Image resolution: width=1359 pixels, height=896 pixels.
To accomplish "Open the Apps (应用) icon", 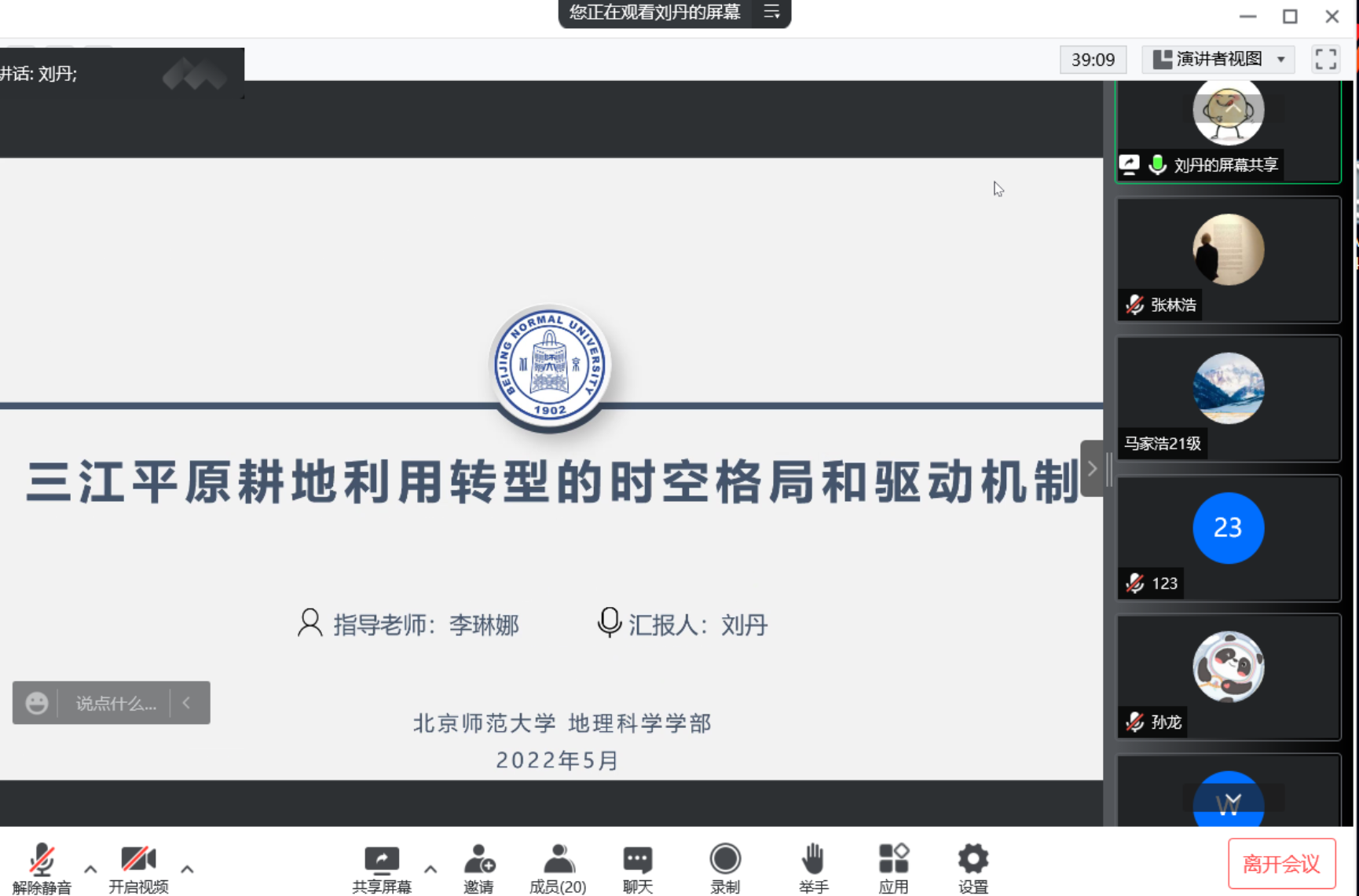I will coord(893,861).
